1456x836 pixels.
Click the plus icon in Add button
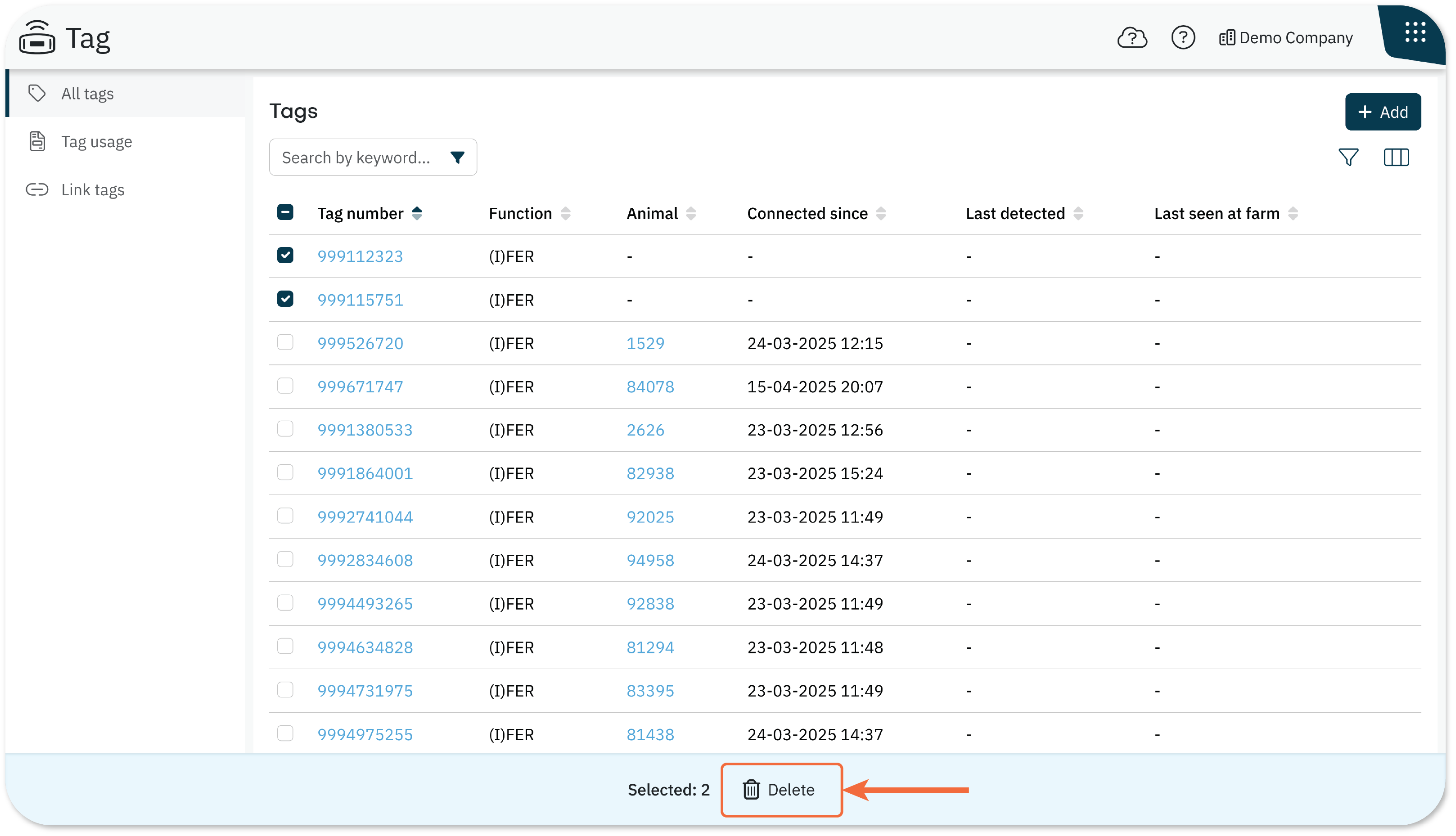click(1365, 112)
